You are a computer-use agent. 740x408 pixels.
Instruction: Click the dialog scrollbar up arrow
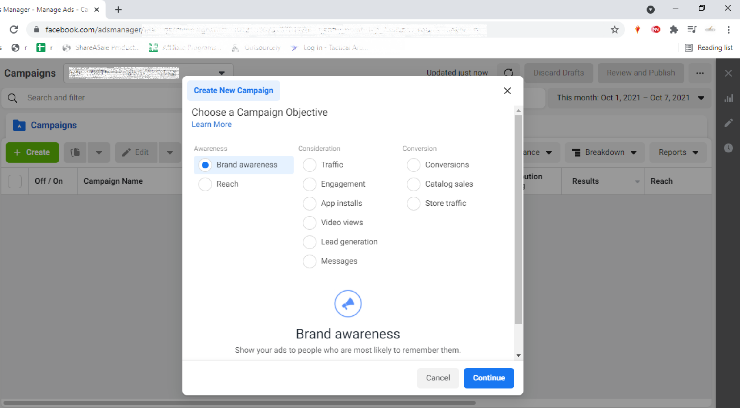518,111
